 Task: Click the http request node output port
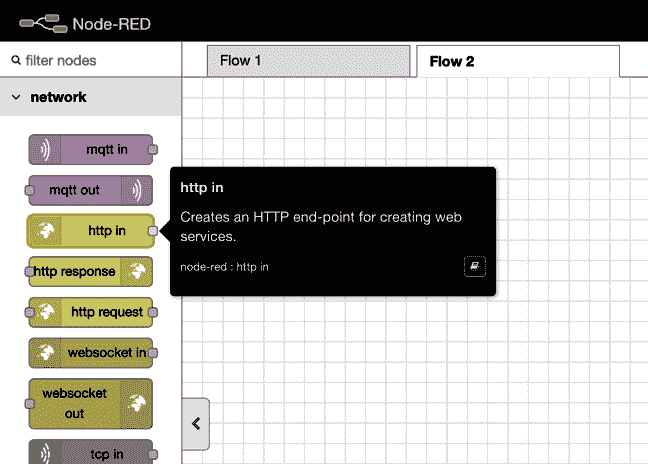point(153,312)
